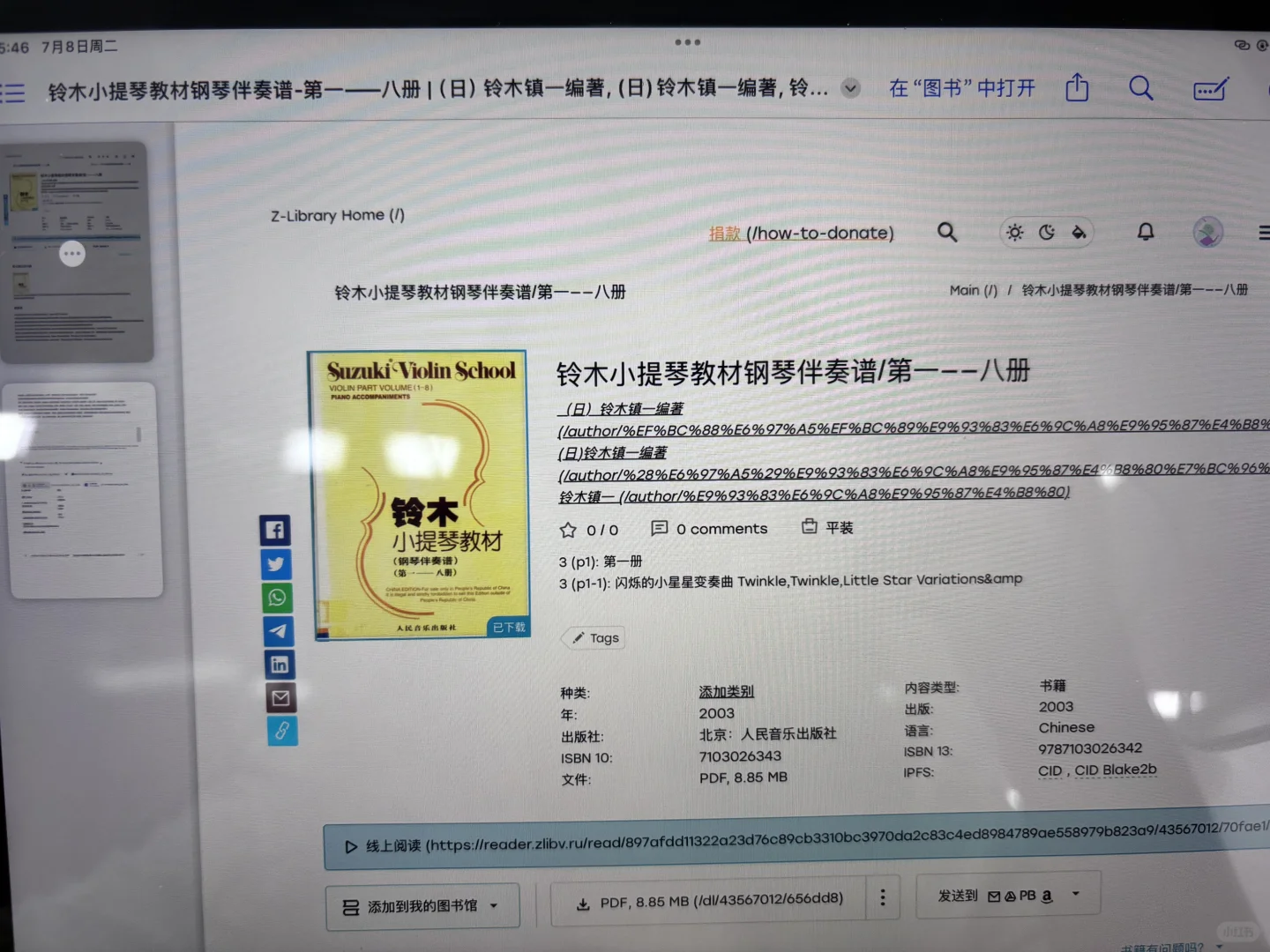Expand the document title dropdown chevron
Screen dimensions: 1270x952
pos(850,88)
